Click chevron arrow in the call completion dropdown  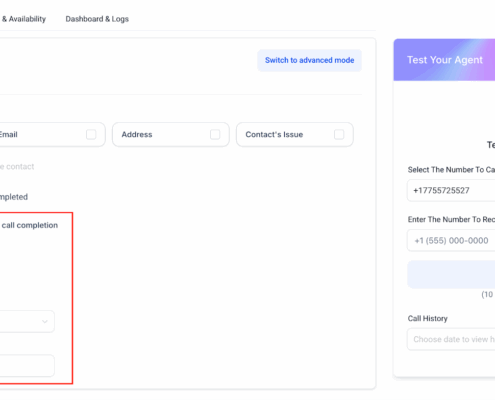pos(45,321)
